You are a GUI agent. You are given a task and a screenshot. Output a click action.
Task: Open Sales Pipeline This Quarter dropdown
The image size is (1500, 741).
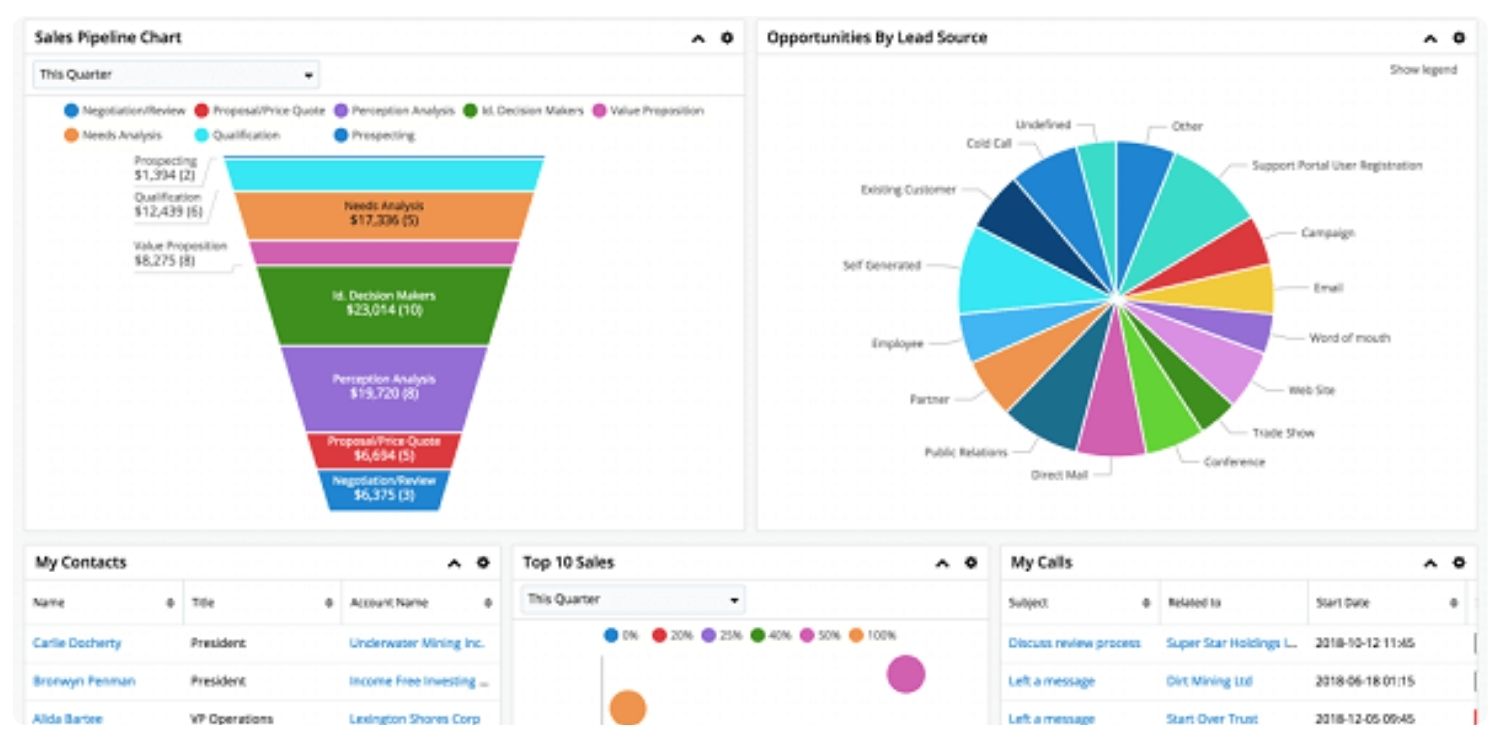tap(176, 74)
